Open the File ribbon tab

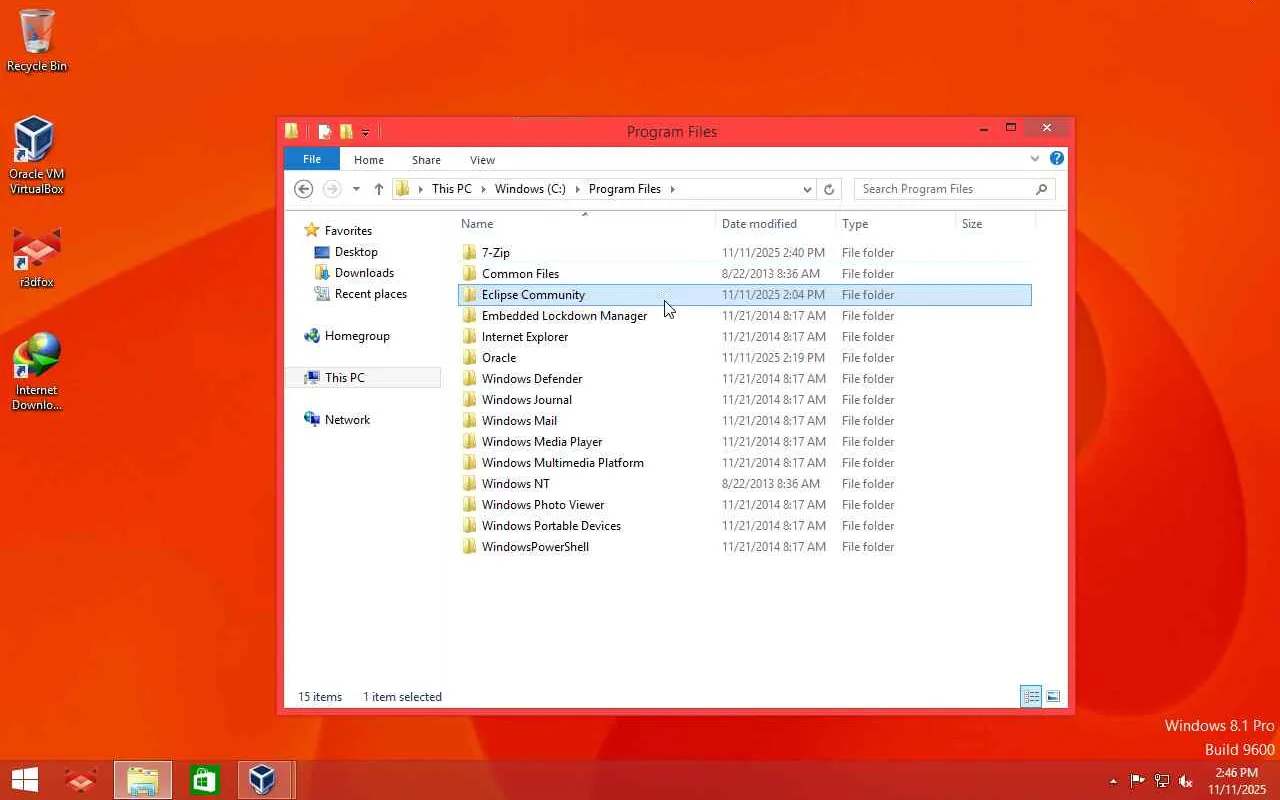point(312,159)
